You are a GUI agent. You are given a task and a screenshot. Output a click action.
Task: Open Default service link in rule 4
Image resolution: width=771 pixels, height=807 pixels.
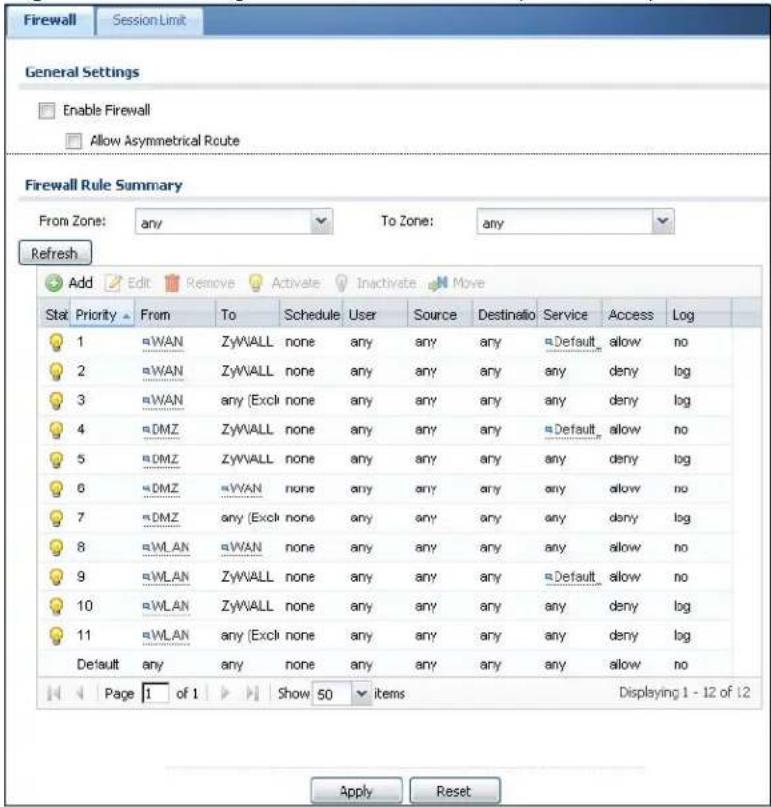click(573, 430)
